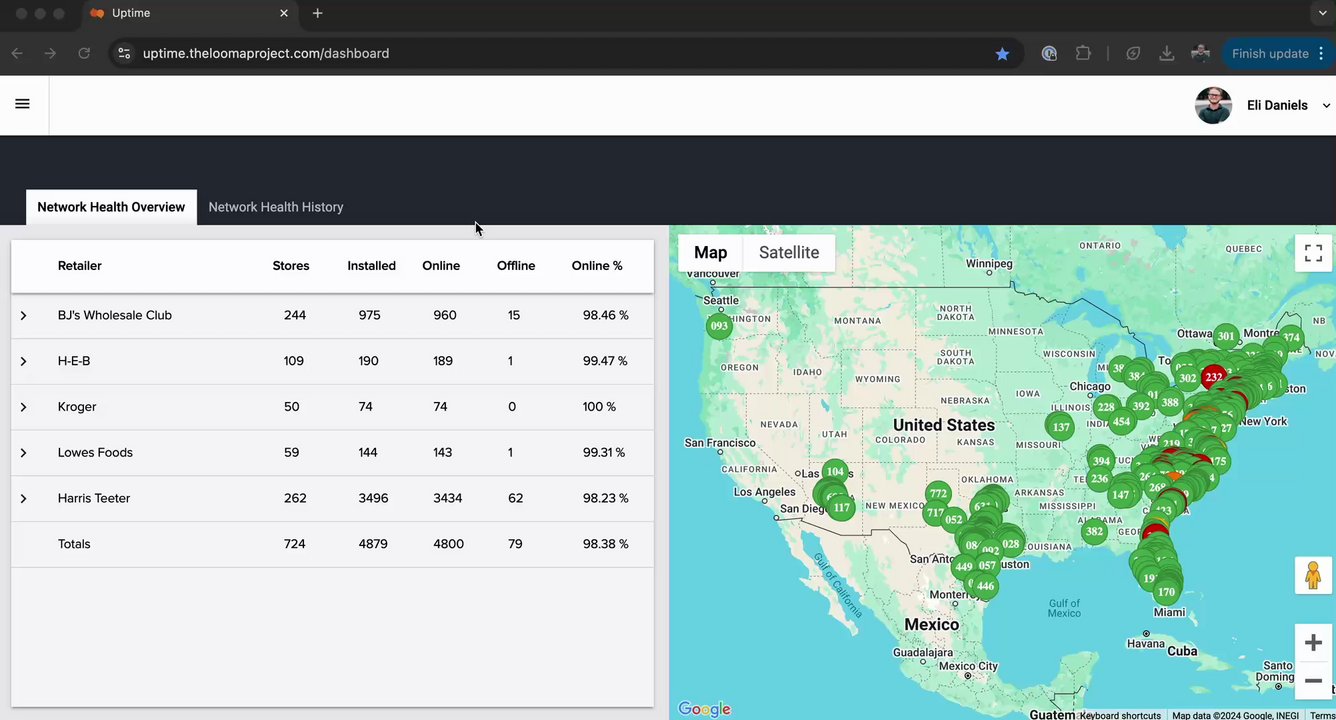This screenshot has width=1336, height=720.
Task: Expand the Harris Teeter row
Action: pos(23,499)
